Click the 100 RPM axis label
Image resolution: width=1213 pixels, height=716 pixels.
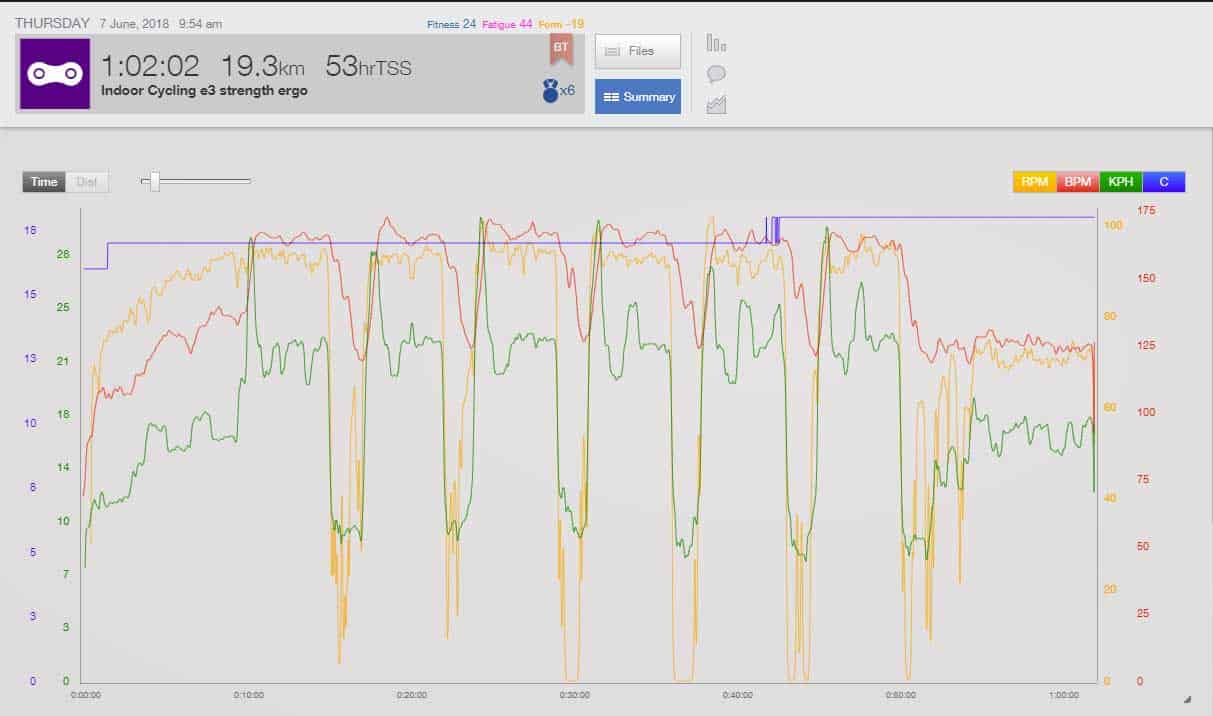click(1112, 225)
